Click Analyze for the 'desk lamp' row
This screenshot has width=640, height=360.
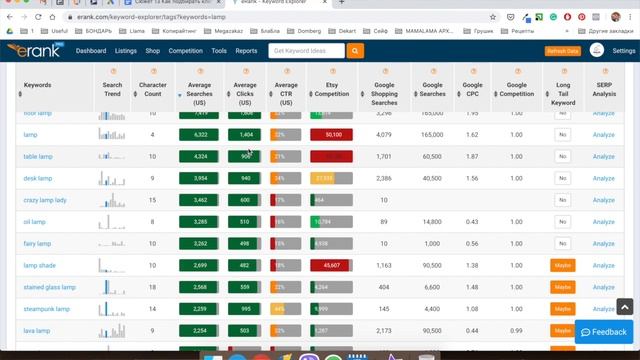coord(604,178)
